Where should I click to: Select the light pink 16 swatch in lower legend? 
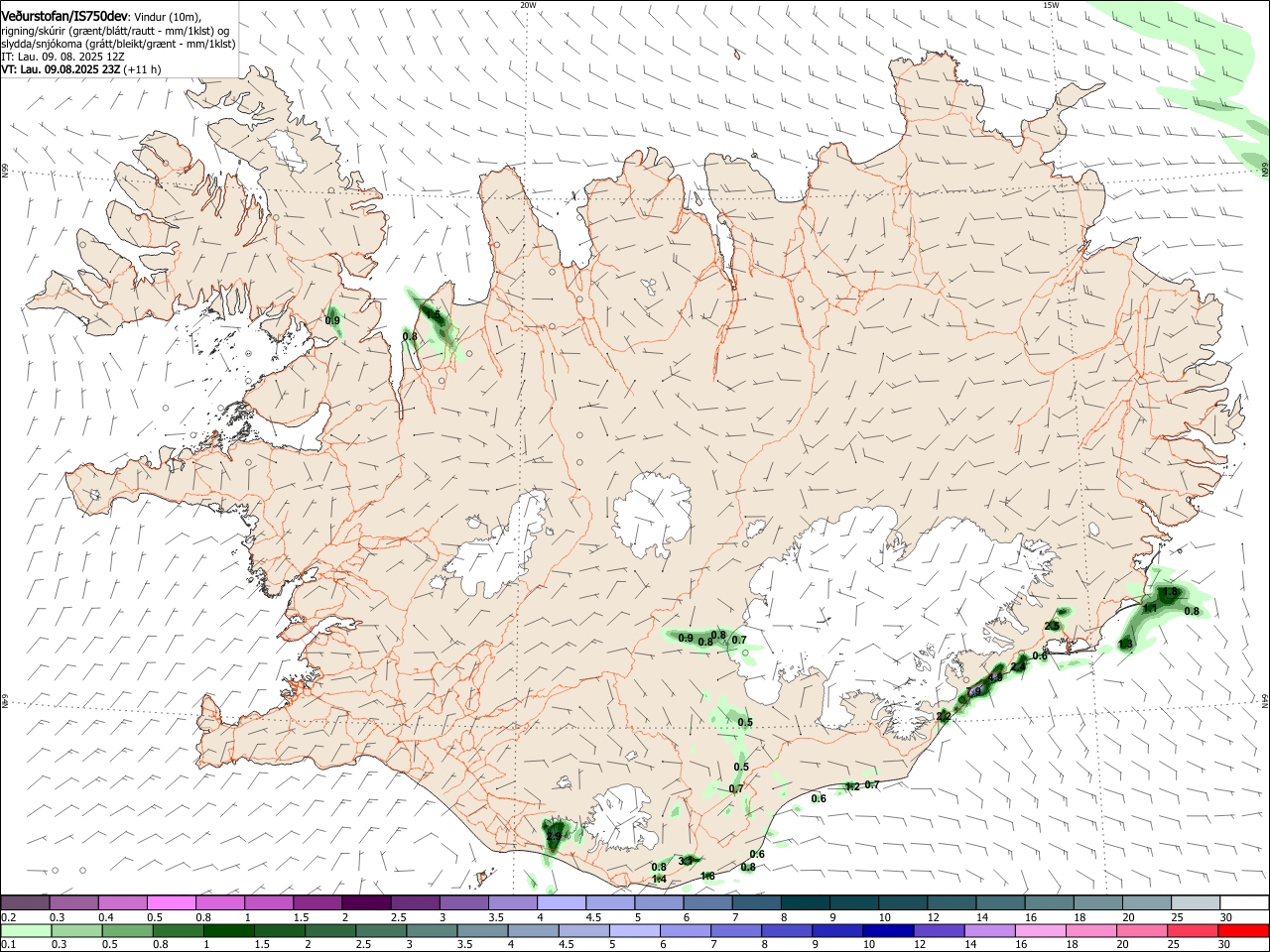coord(1041,931)
